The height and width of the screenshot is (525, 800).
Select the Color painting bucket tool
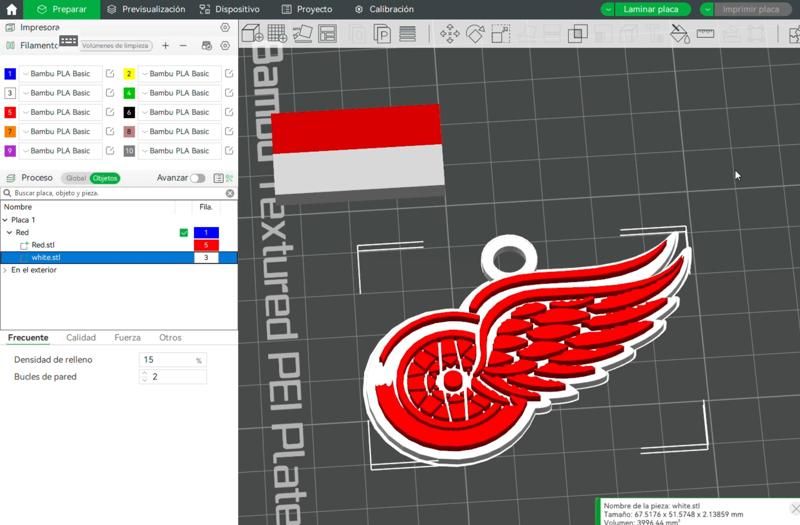pos(680,34)
